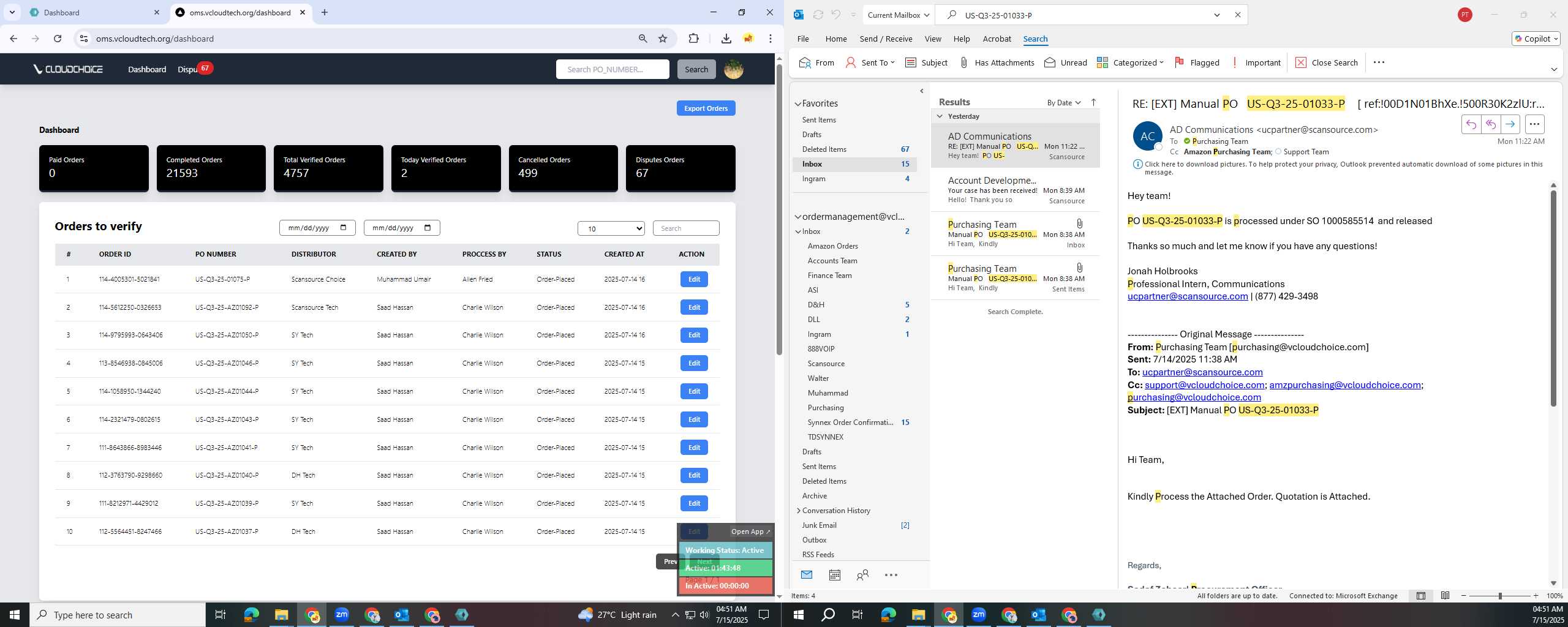
Task: Open the Copilot dropdown button
Action: click(1536, 39)
